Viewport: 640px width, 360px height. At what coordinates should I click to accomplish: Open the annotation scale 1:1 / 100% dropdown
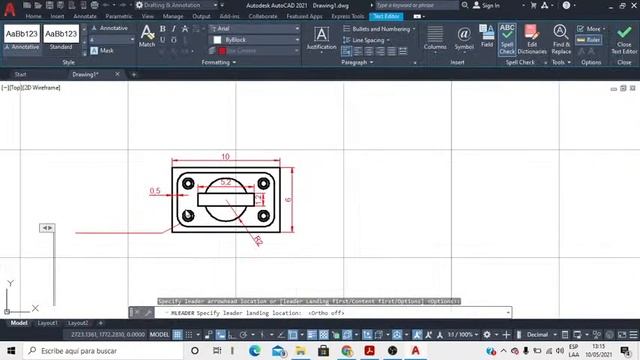pyautogui.click(x=462, y=335)
